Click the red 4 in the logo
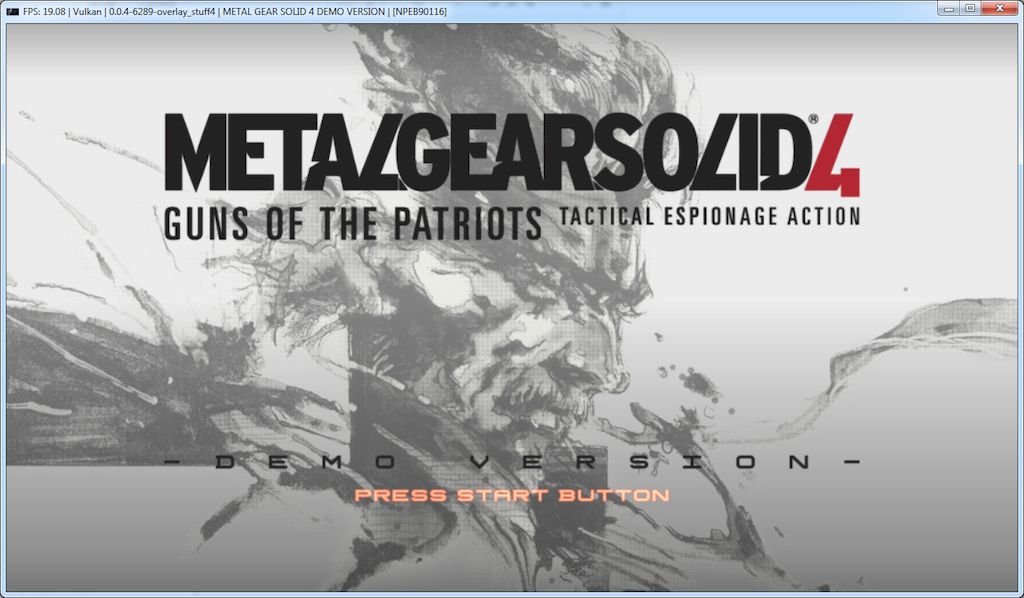The width and height of the screenshot is (1024, 598). (x=833, y=155)
